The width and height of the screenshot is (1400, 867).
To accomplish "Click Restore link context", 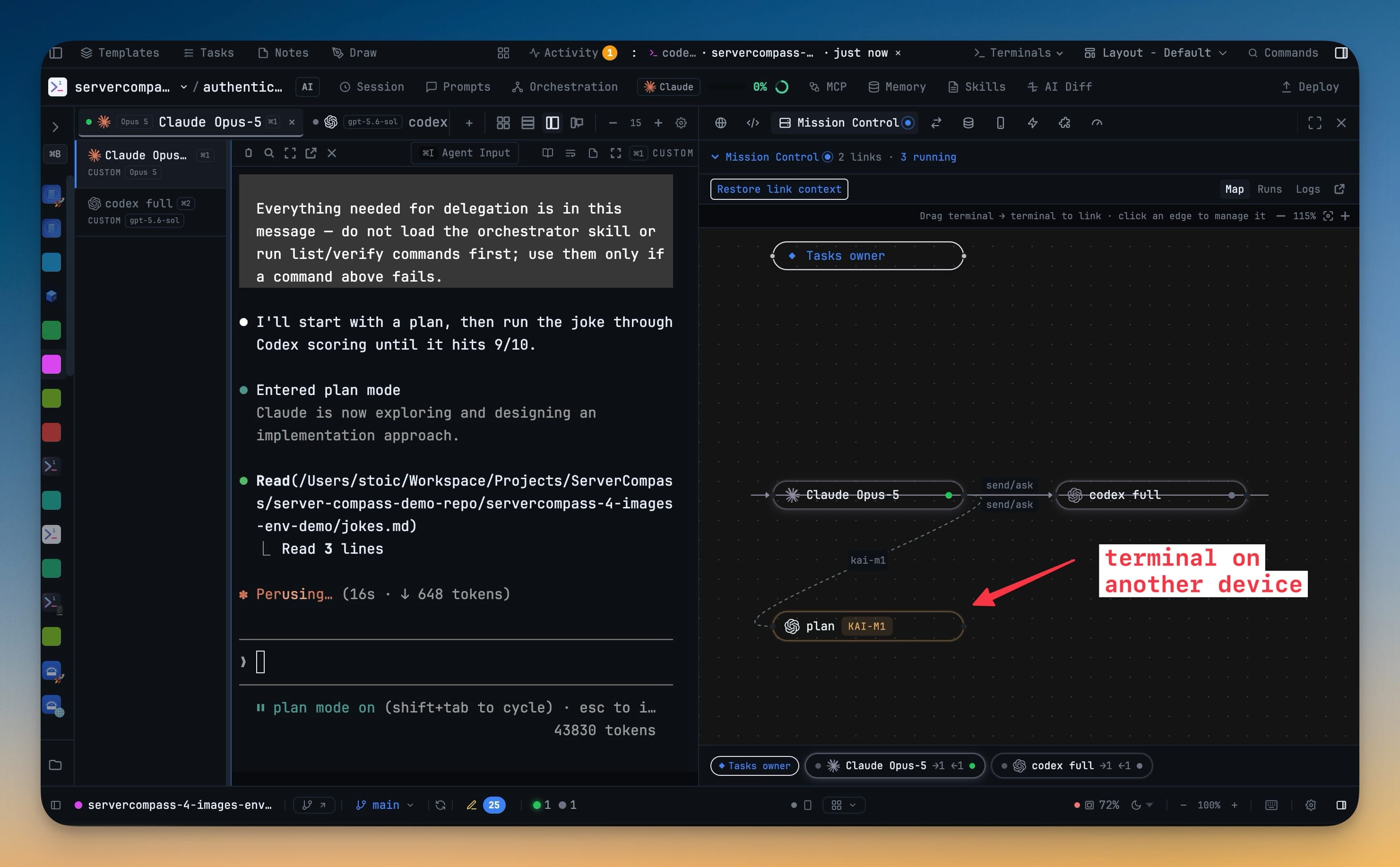I will tap(779, 189).
